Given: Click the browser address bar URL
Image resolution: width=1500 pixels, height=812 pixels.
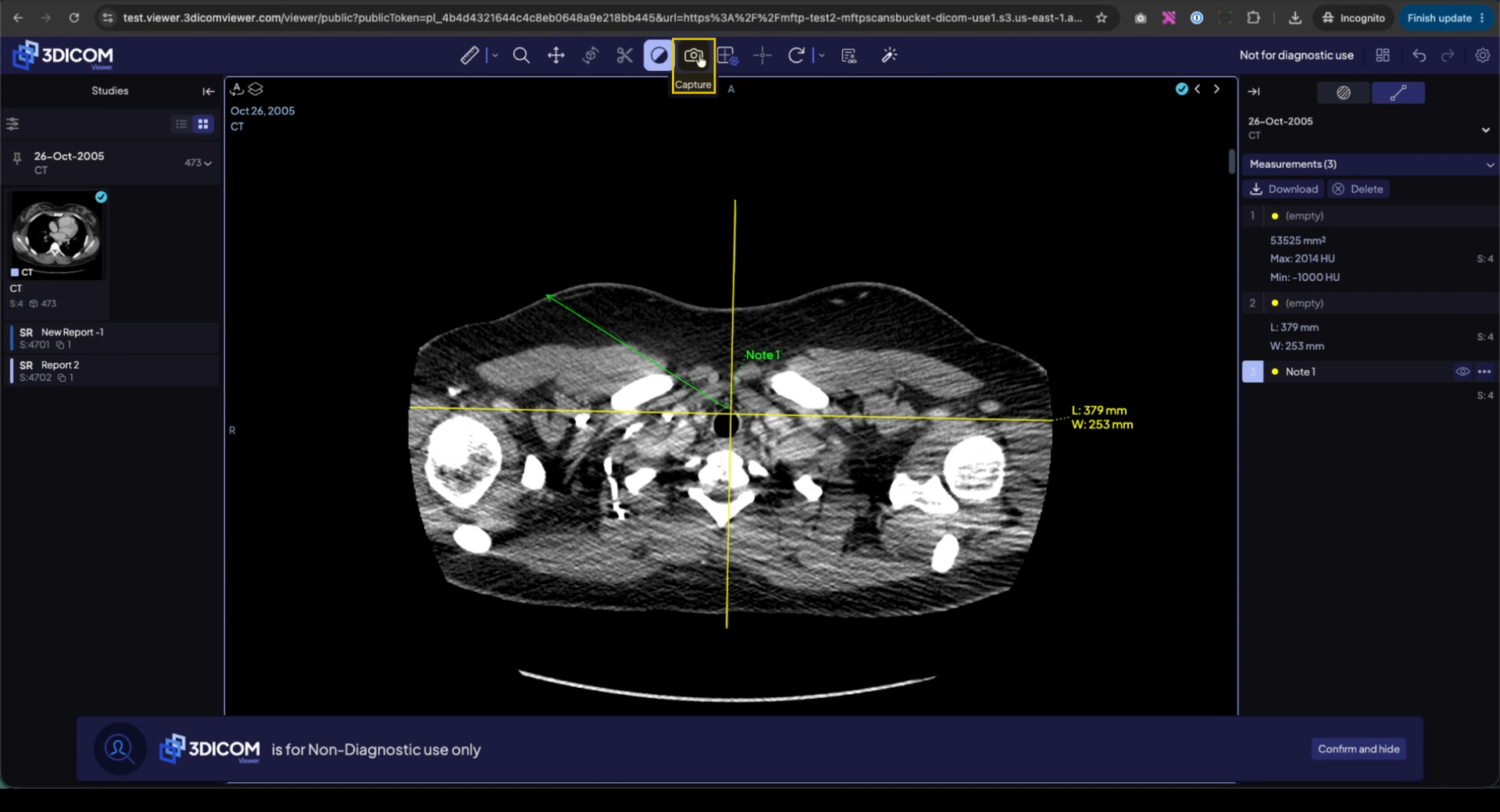Looking at the screenshot, I should (x=602, y=18).
